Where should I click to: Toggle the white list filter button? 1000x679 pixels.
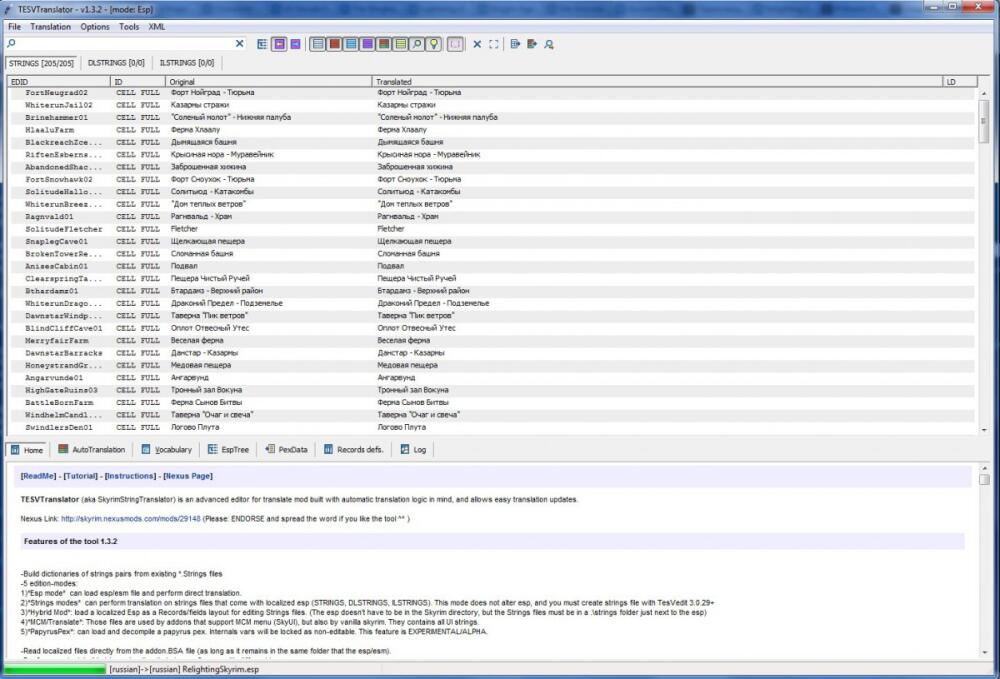(x=318, y=44)
